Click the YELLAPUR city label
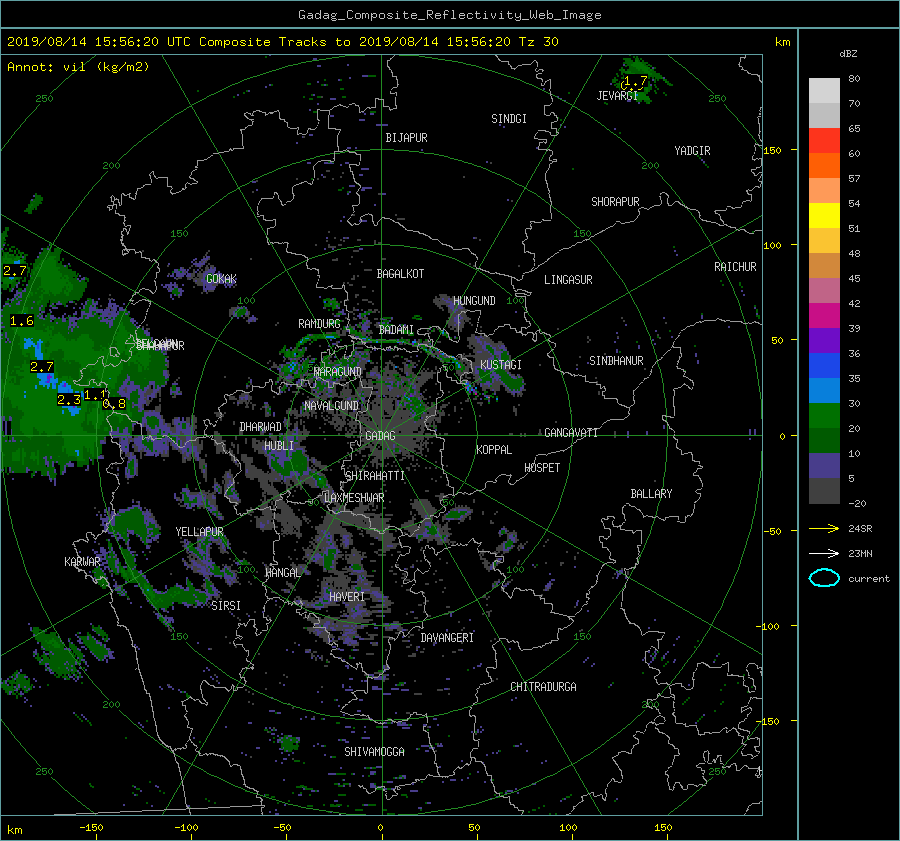Image resolution: width=900 pixels, height=841 pixels. coord(199,532)
